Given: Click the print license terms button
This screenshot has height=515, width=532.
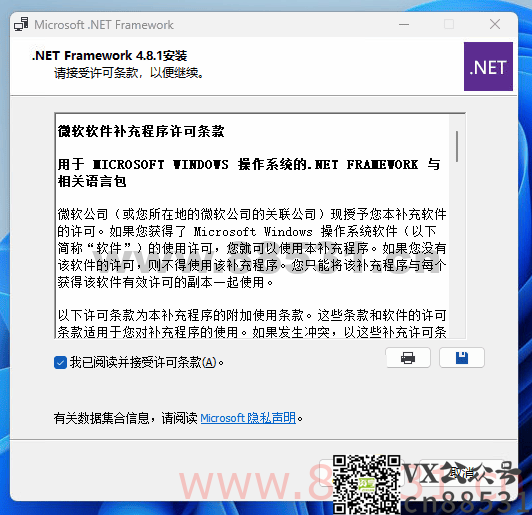Looking at the screenshot, I should pyautogui.click(x=408, y=358).
